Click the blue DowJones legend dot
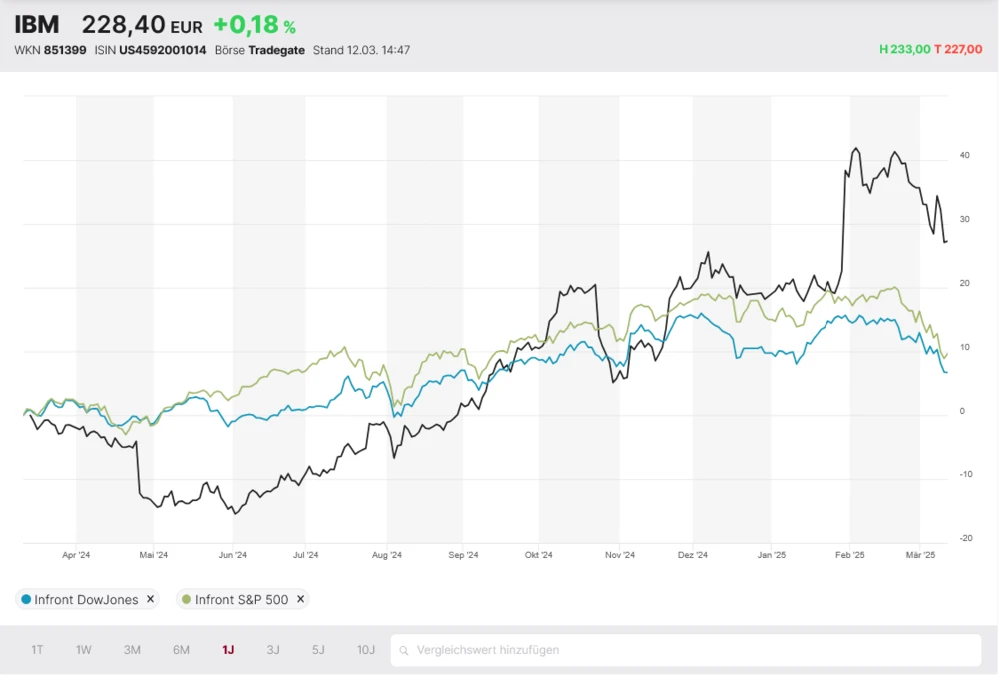This screenshot has width=1000, height=677. point(25,600)
